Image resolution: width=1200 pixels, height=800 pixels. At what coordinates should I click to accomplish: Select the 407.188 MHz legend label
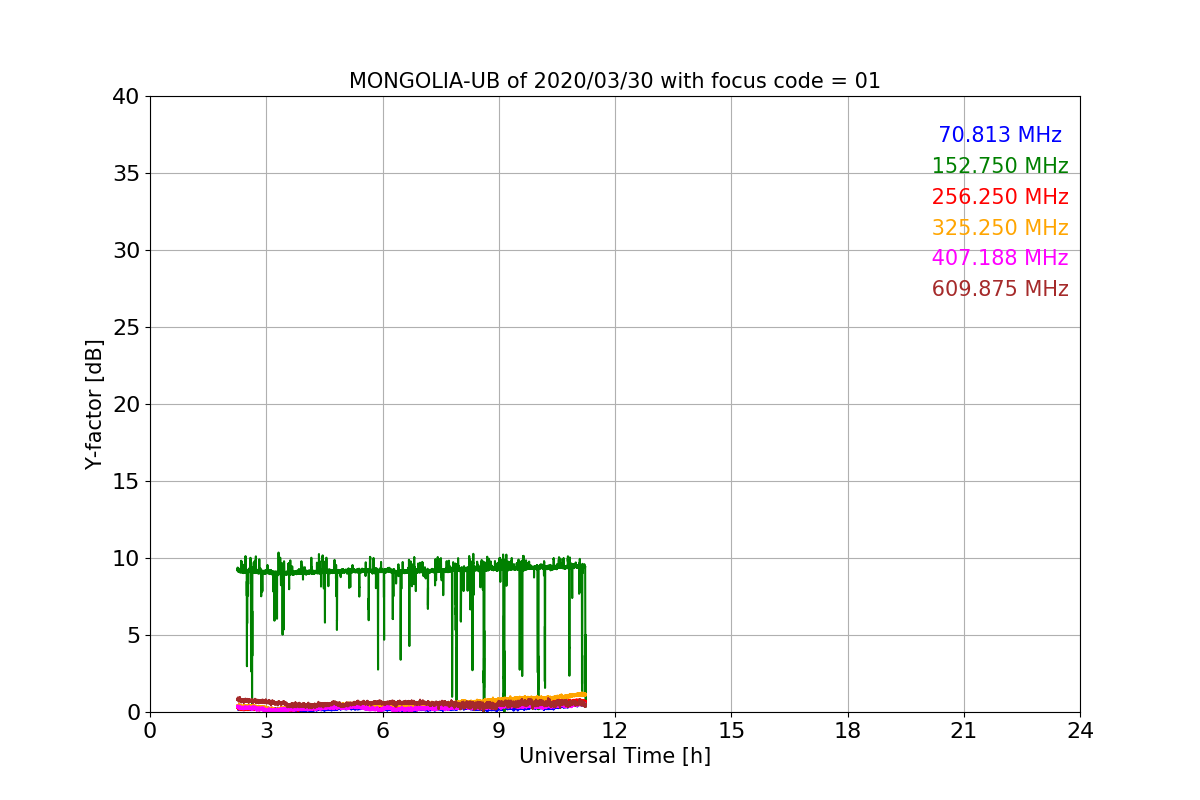coord(1000,258)
